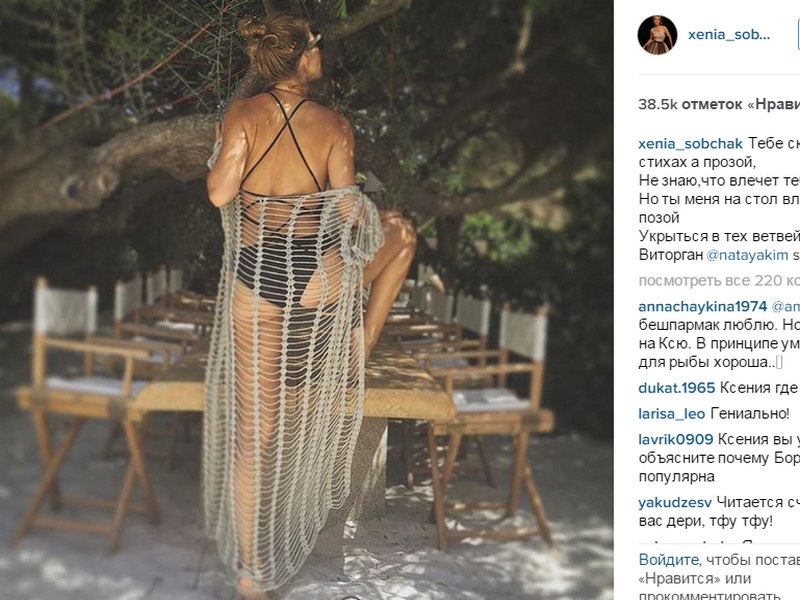This screenshot has height=600, width=800.
Task: Click the «Нравится» или login prompt text
Action: 694,579
